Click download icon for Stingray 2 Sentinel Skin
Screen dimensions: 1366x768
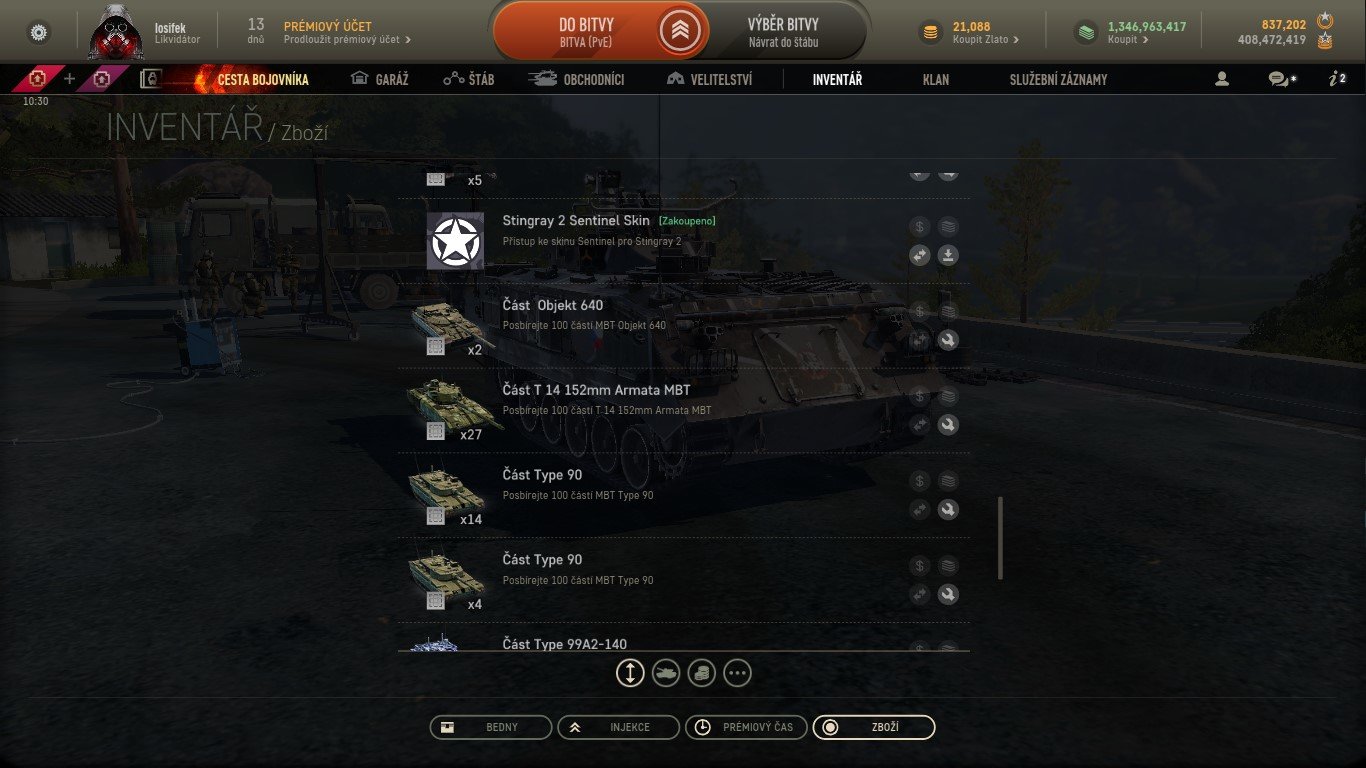pyautogui.click(x=948, y=256)
